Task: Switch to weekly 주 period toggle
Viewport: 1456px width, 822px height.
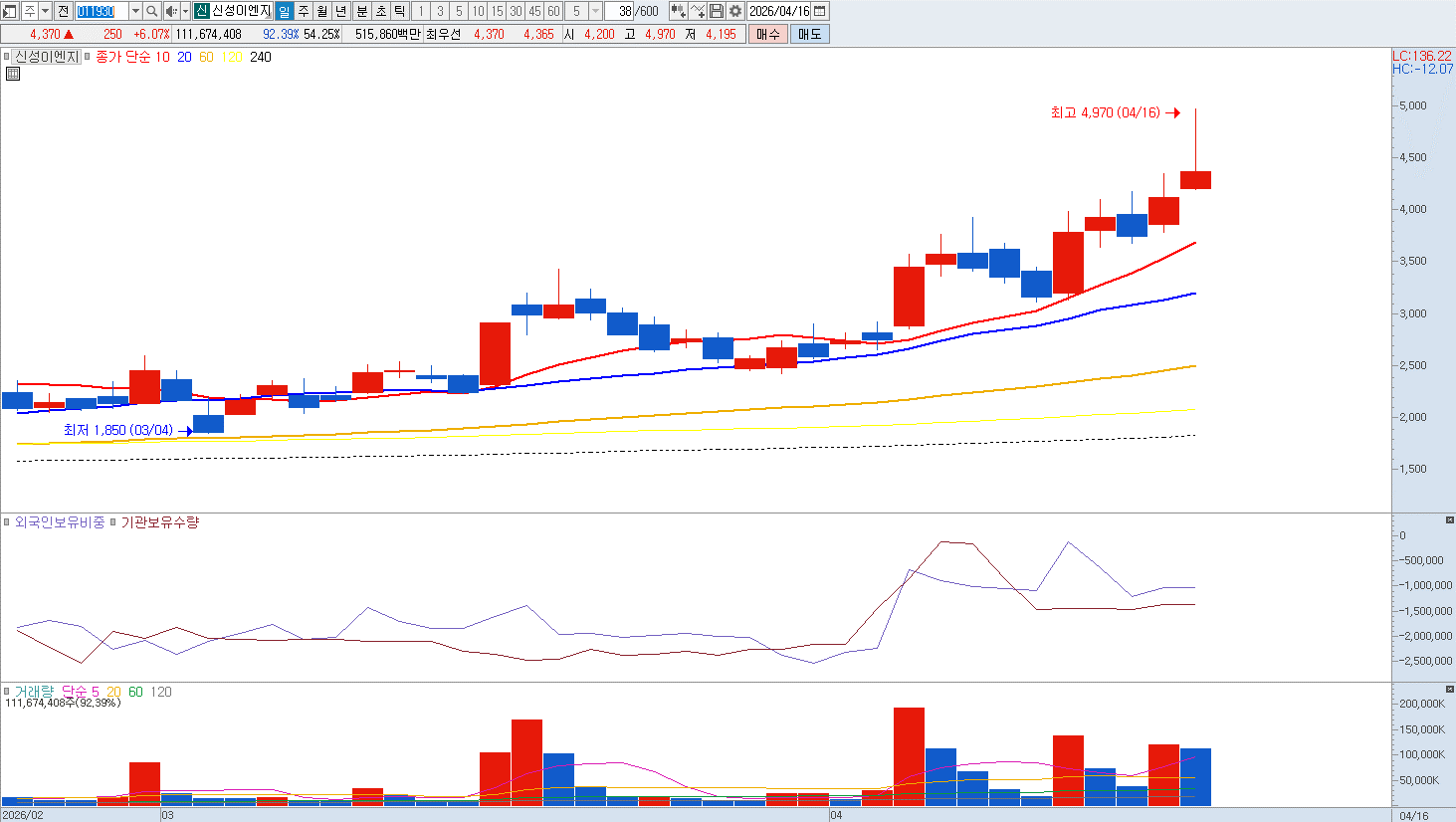Action: click(x=304, y=11)
